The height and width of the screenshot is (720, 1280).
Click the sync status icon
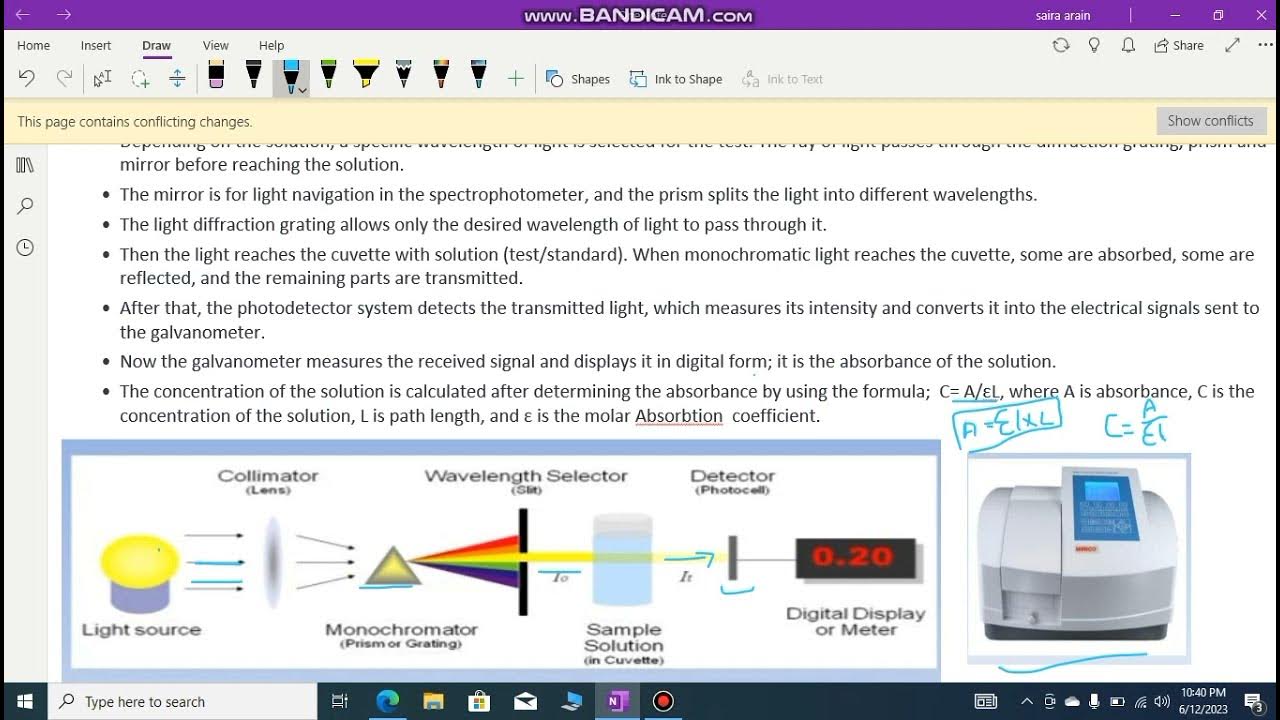tap(1061, 45)
